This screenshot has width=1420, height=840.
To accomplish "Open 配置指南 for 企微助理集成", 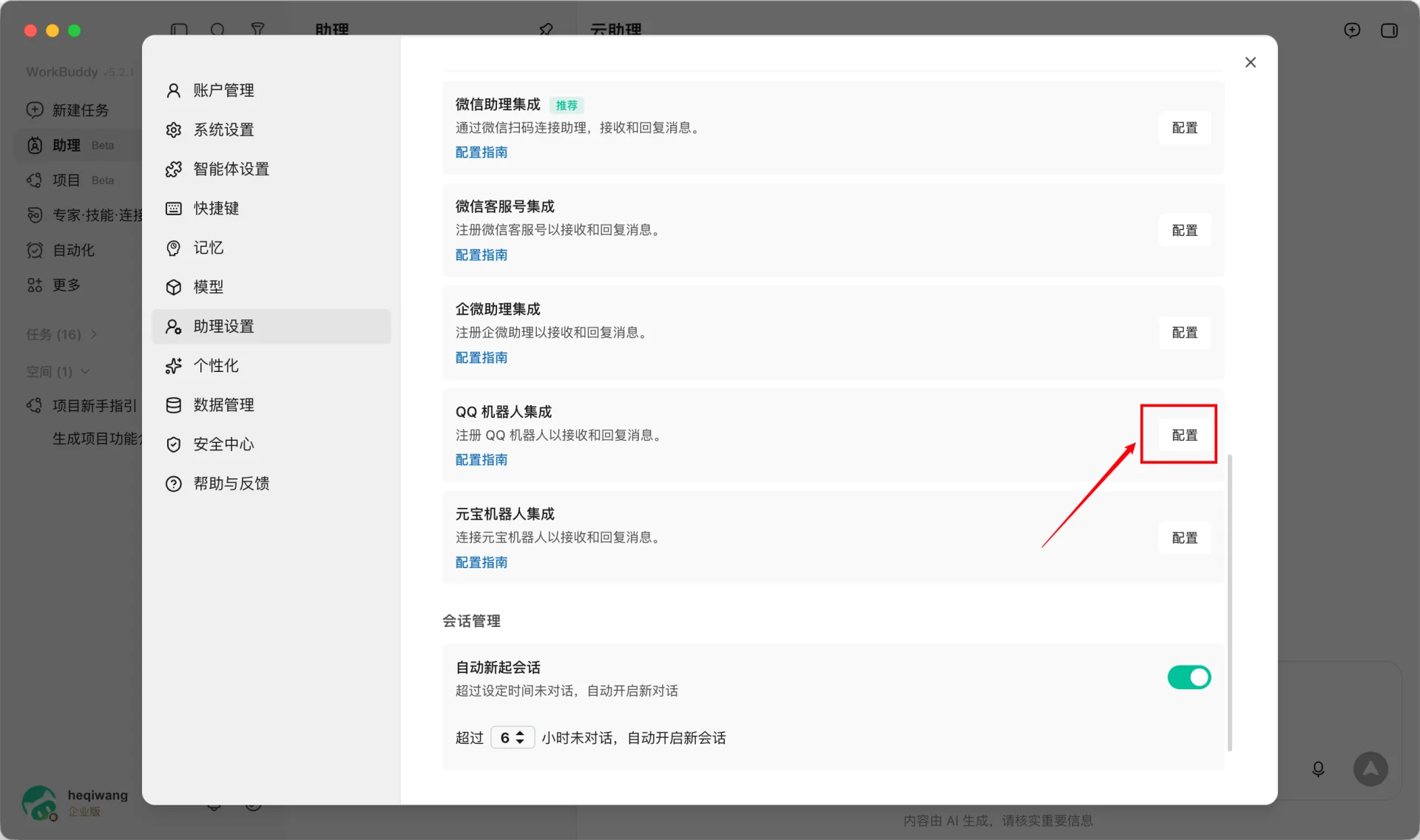I will [x=481, y=357].
